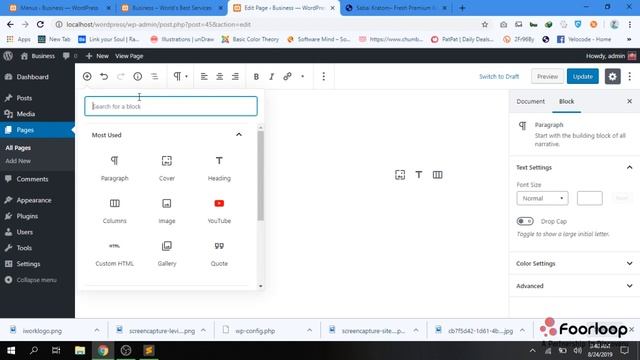
Task: Add Cover block via canvas shortcut
Action: pos(400,175)
